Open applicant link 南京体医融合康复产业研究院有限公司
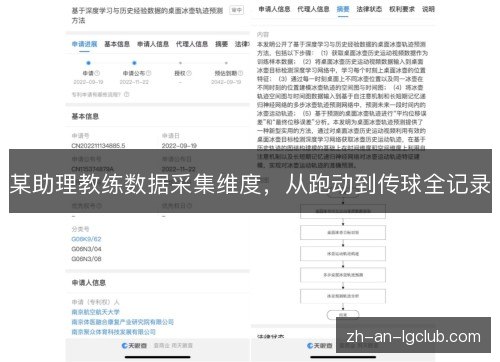The width and height of the screenshot is (500, 362). 123,322
